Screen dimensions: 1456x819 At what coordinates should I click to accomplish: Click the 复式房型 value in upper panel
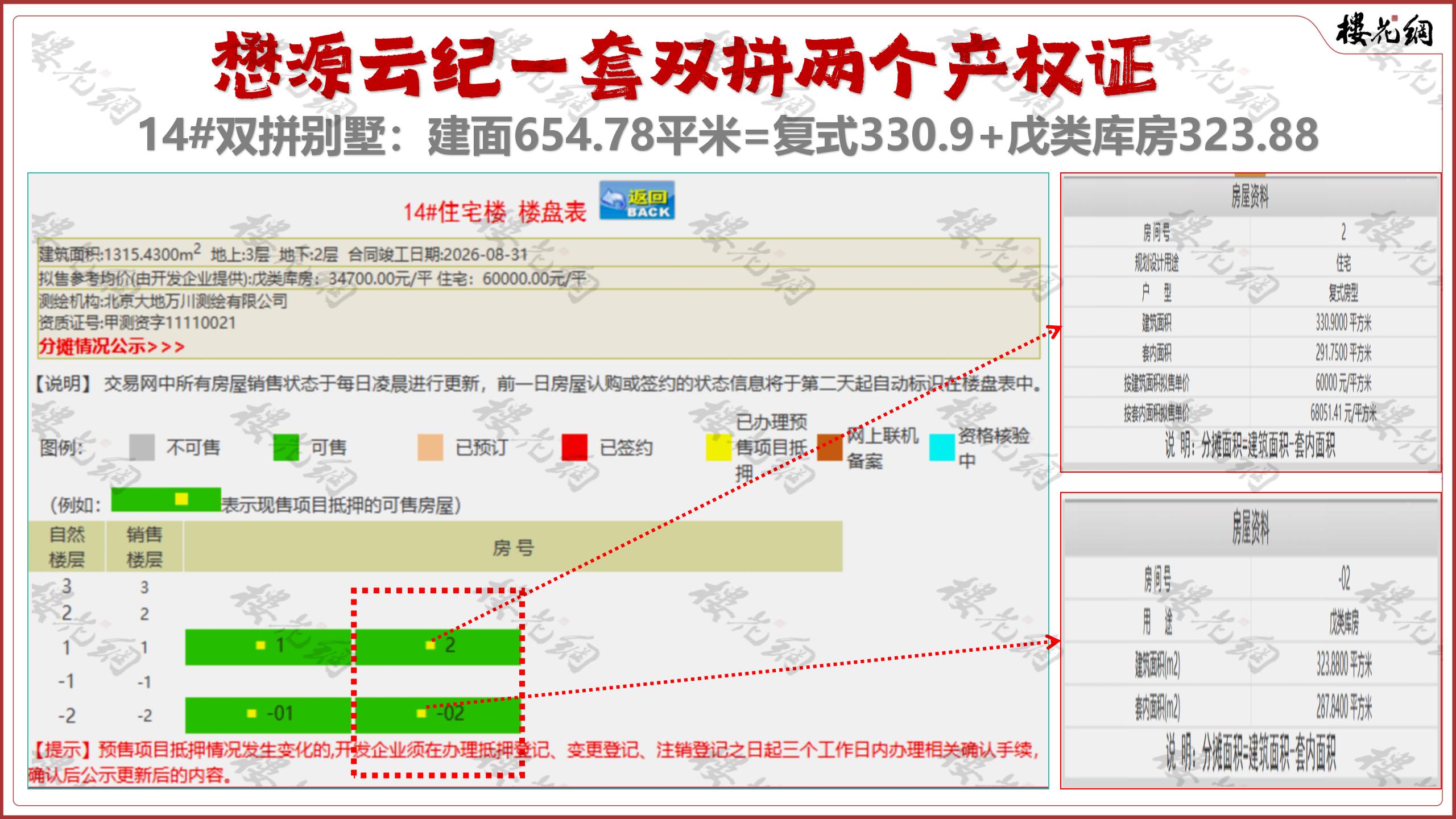click(x=1343, y=293)
